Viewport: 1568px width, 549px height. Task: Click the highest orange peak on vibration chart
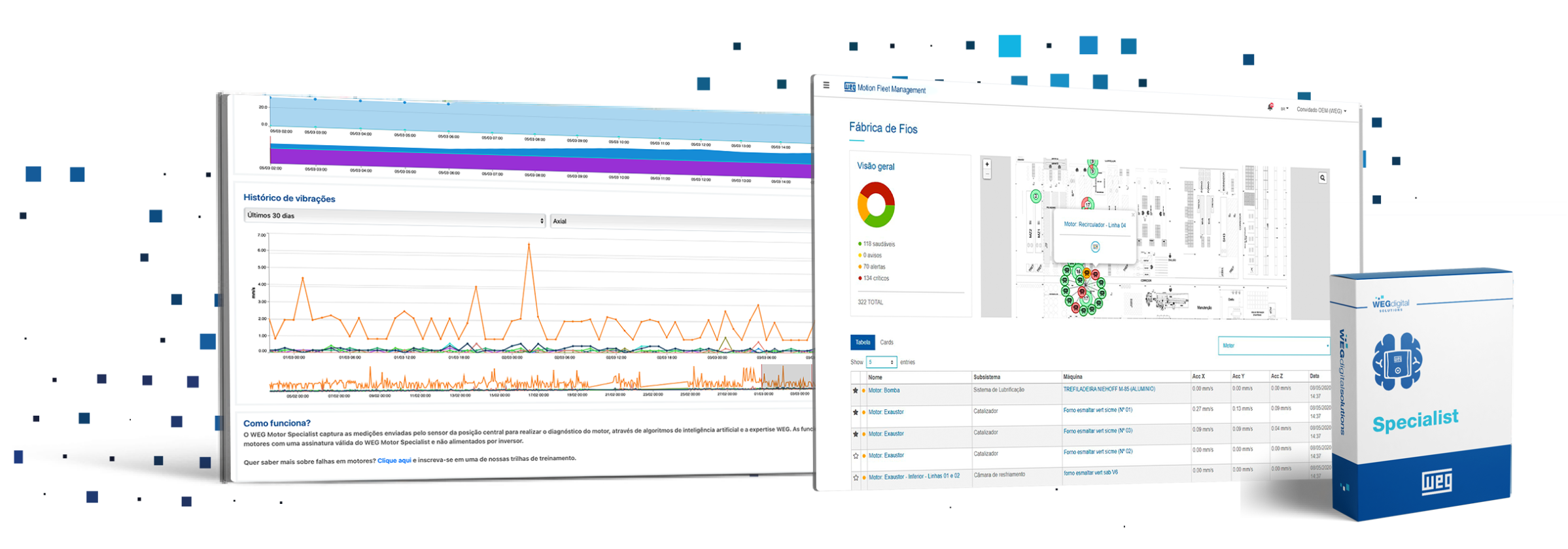(529, 244)
